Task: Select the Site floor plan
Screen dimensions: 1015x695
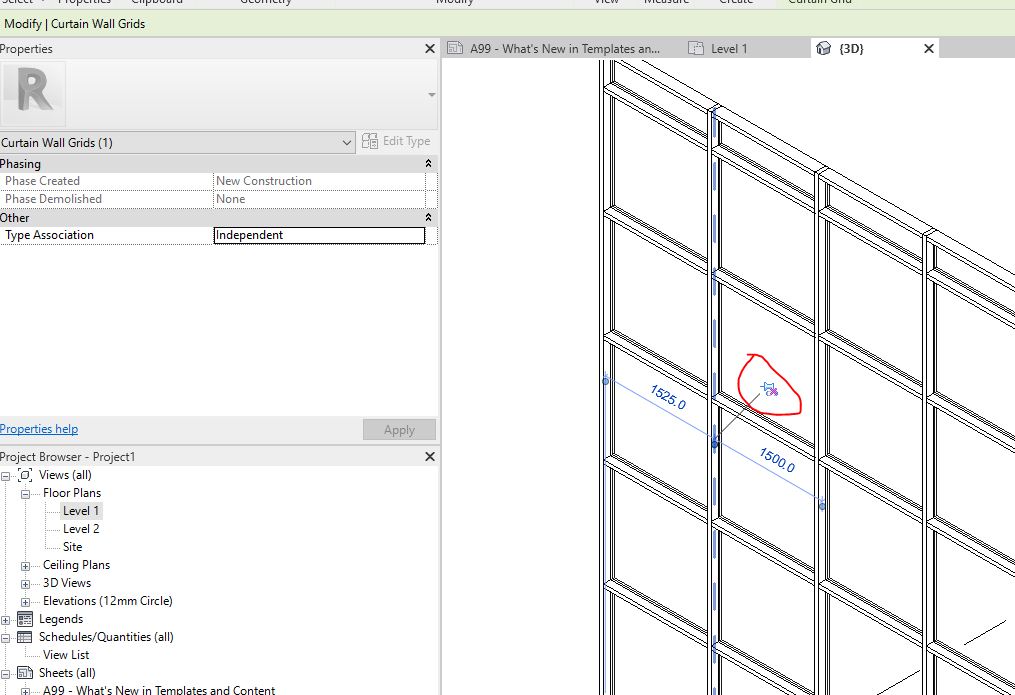Action: click(x=72, y=547)
